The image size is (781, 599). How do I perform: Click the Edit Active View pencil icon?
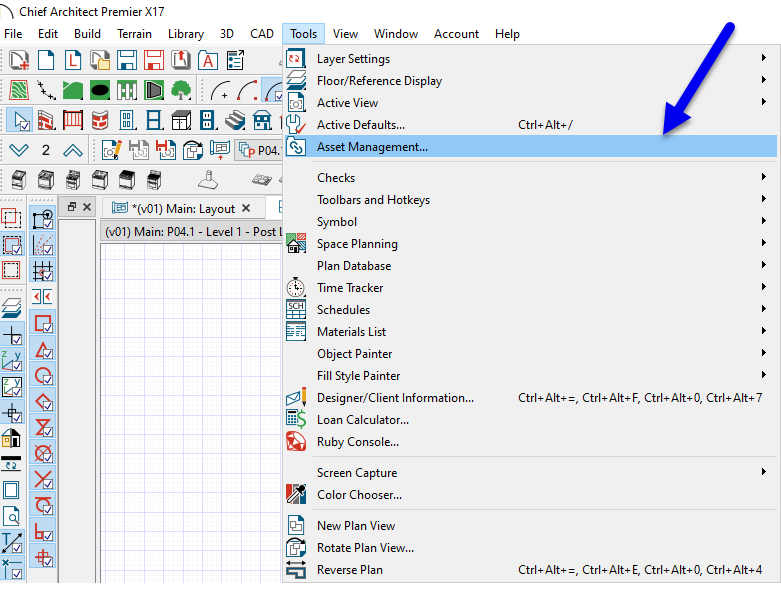point(112,149)
